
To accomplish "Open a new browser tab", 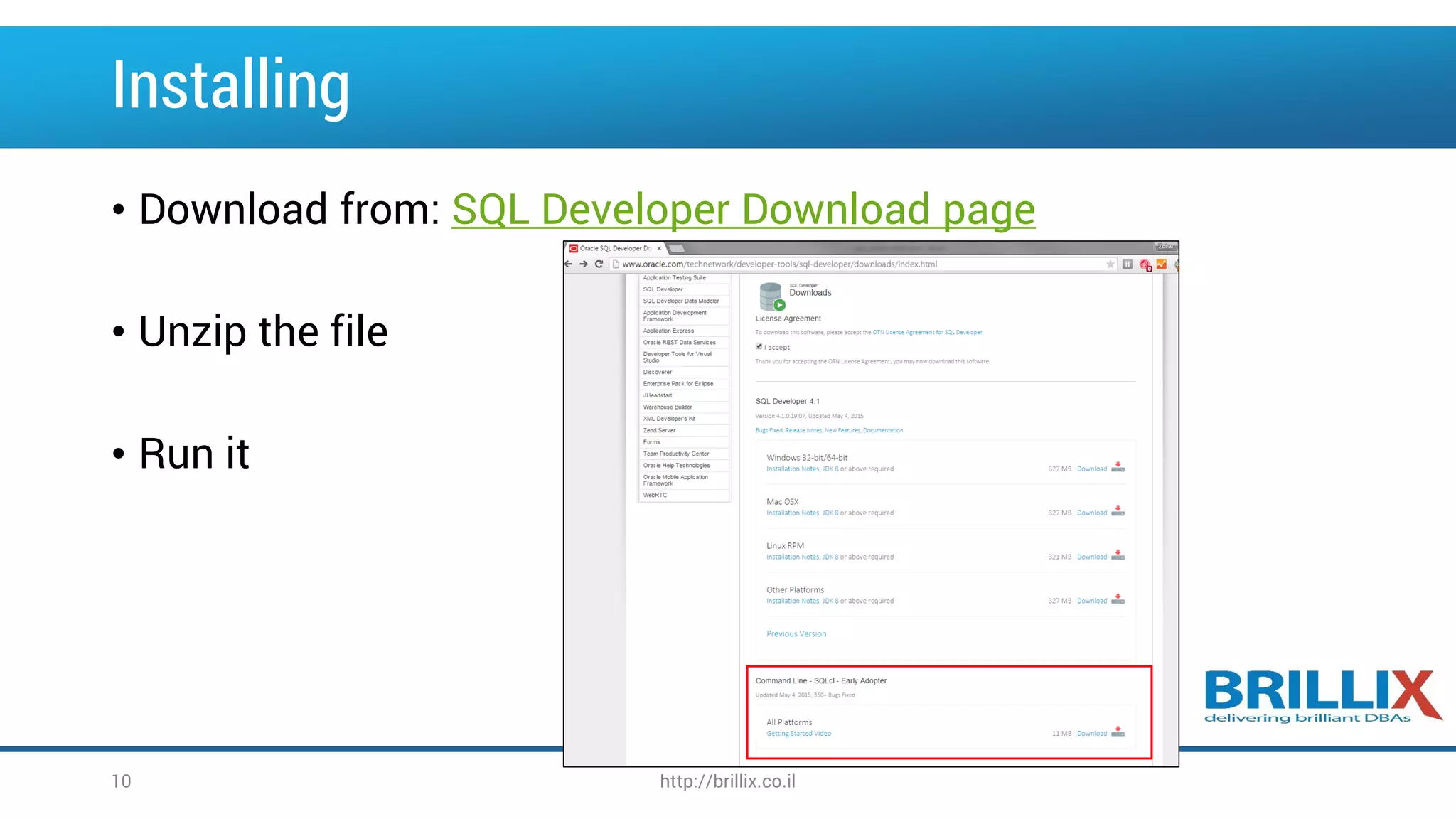I will (677, 248).
